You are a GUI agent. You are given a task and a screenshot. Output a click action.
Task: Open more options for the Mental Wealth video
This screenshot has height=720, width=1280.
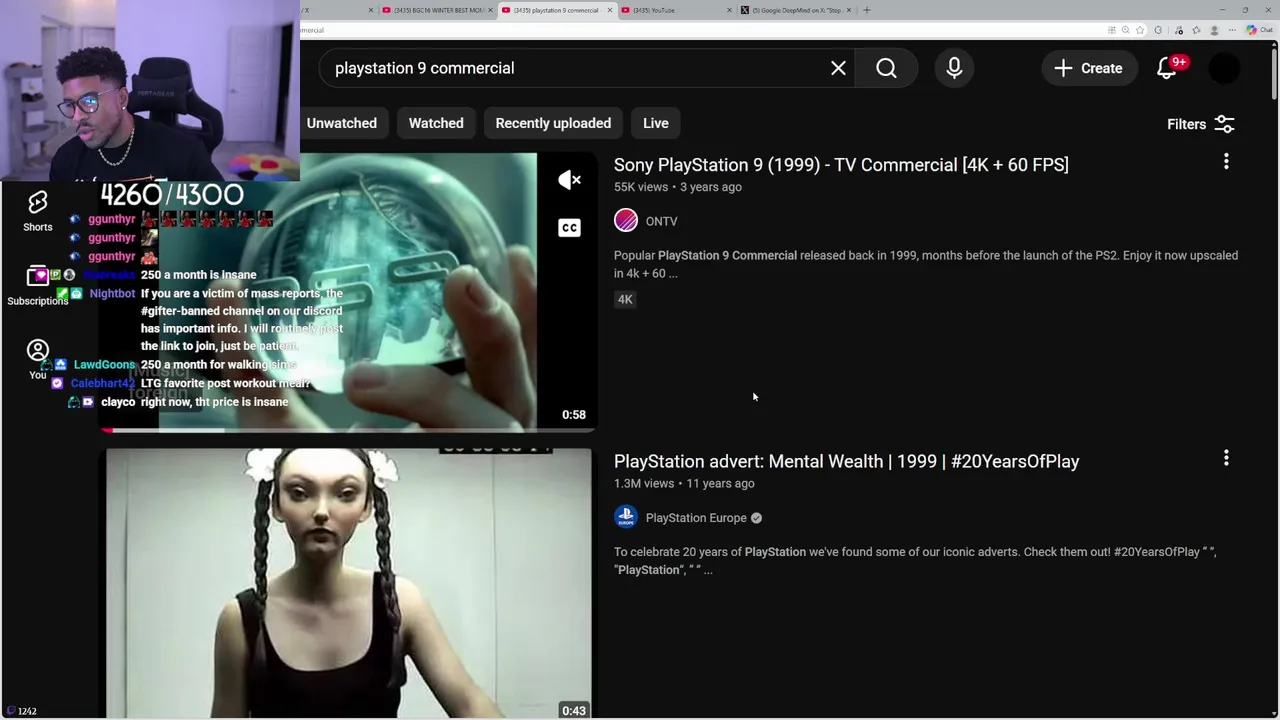(x=1226, y=458)
